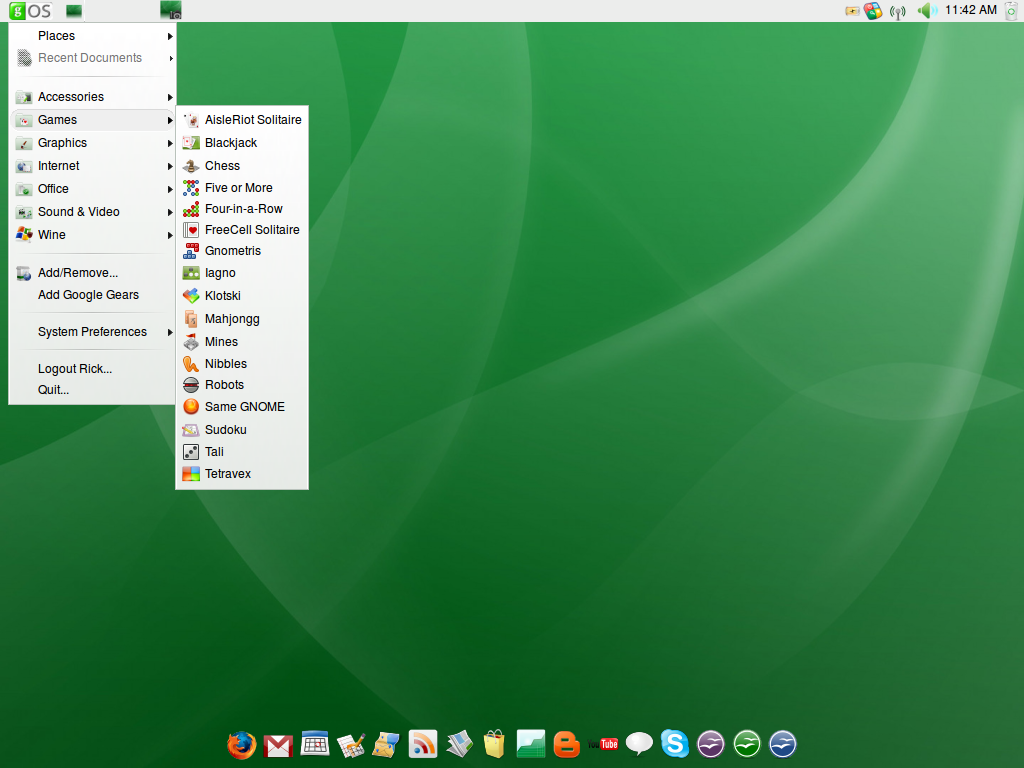Expand the Places submenu arrow
The height and width of the screenshot is (768, 1024).
(x=170, y=37)
